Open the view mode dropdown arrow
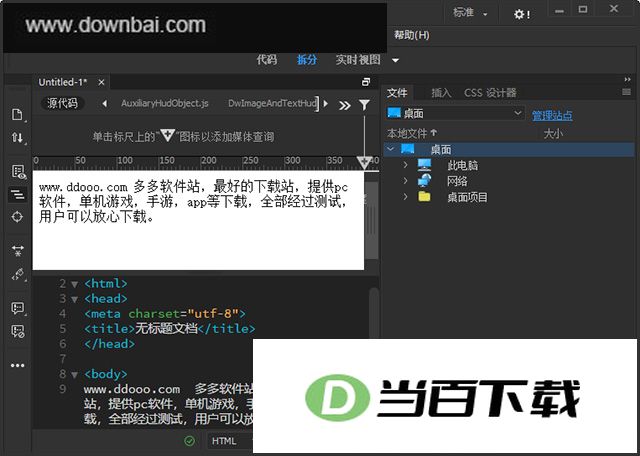The height and width of the screenshot is (456, 640). coord(395,60)
